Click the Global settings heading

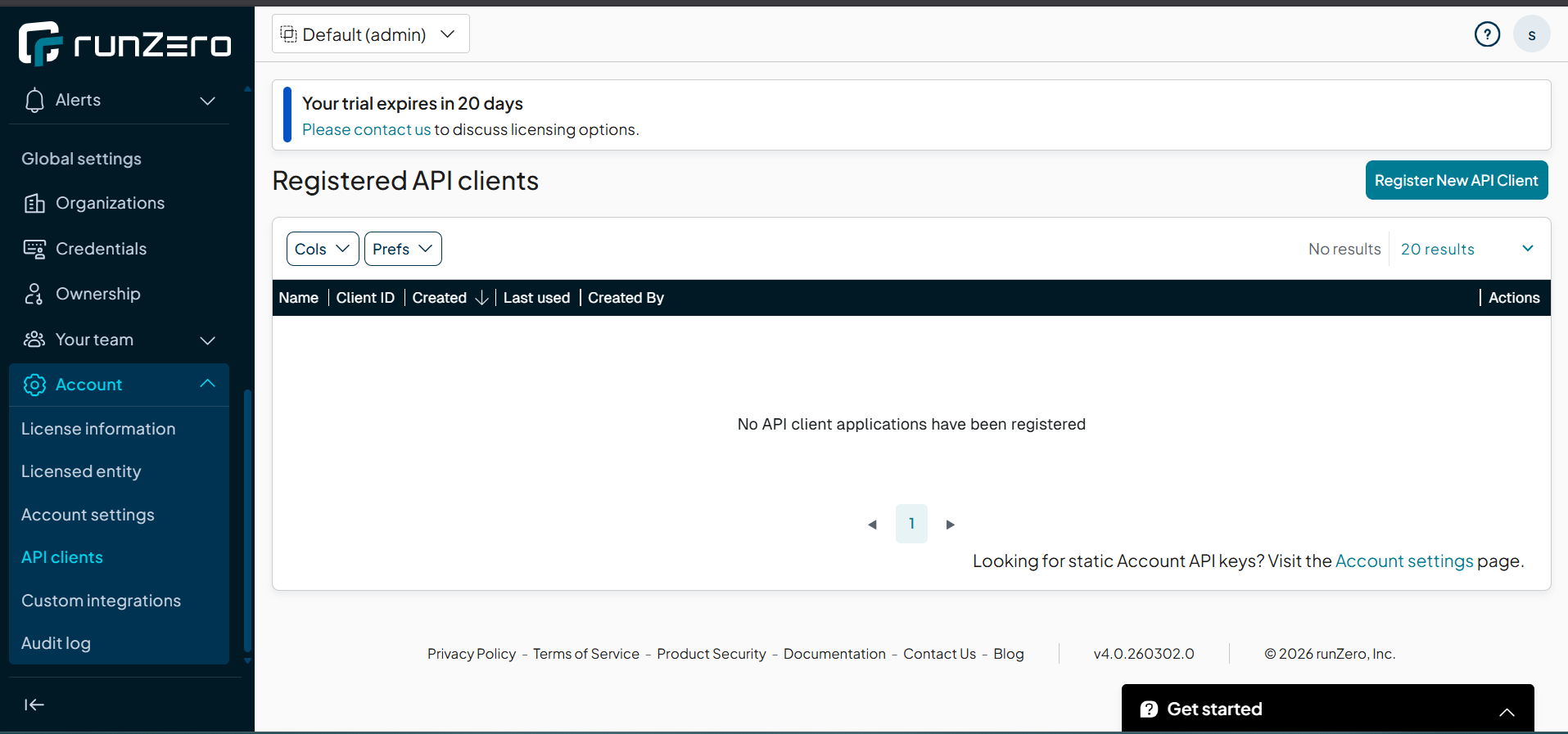81,159
